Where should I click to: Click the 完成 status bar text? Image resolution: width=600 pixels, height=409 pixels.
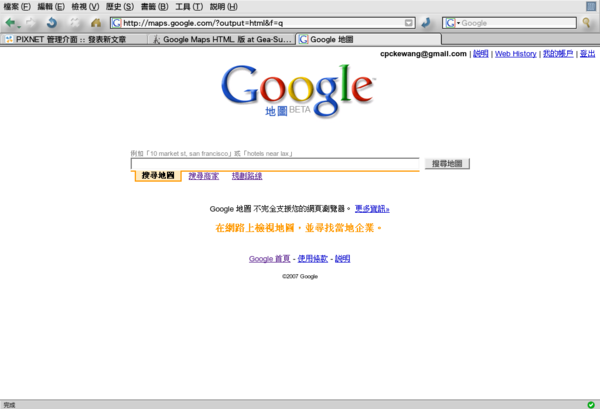coord(9,405)
